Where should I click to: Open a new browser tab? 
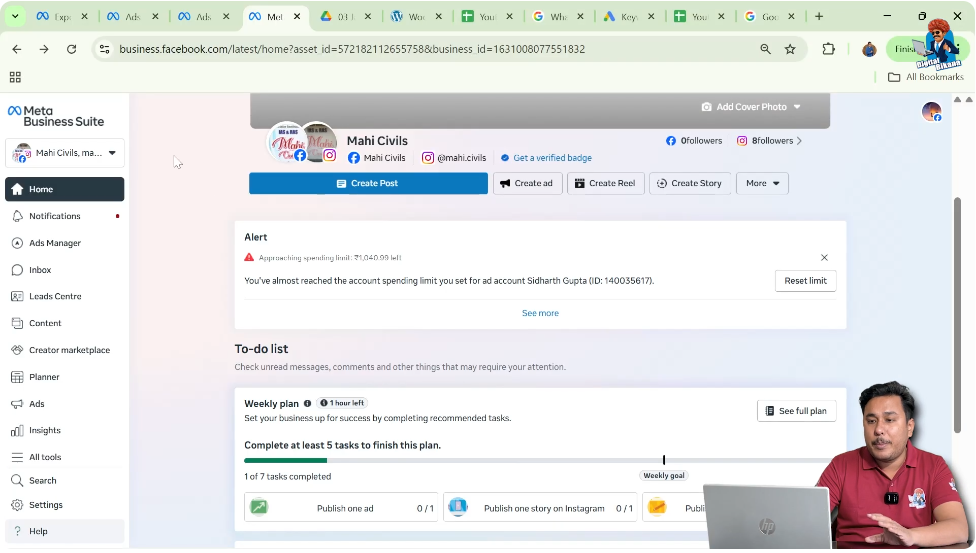819,17
